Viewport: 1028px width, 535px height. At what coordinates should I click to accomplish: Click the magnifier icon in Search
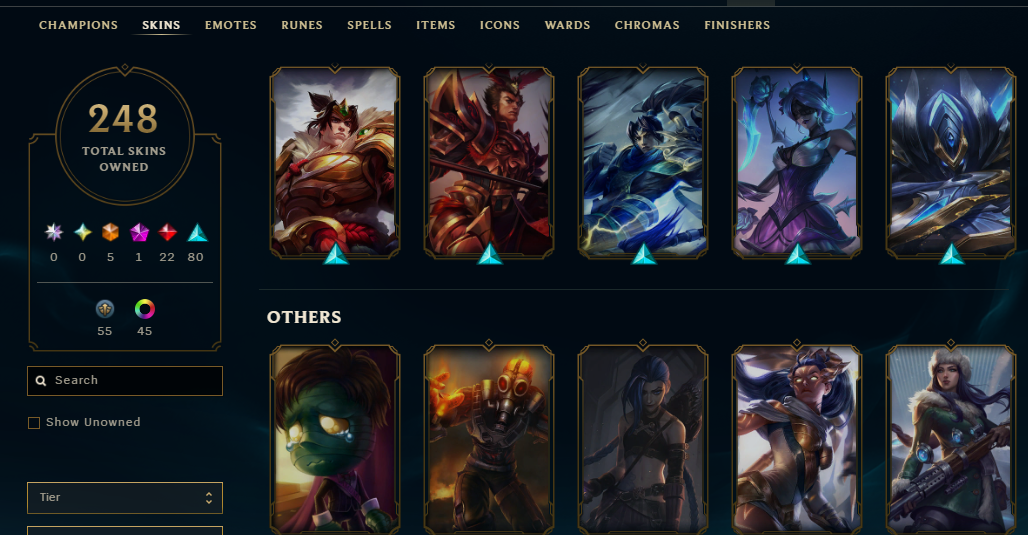pyautogui.click(x=41, y=381)
